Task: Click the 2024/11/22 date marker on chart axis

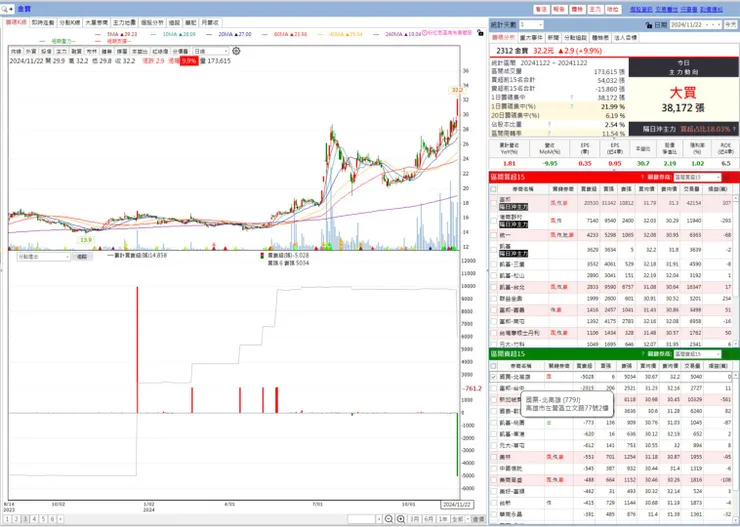Action: 457,504
